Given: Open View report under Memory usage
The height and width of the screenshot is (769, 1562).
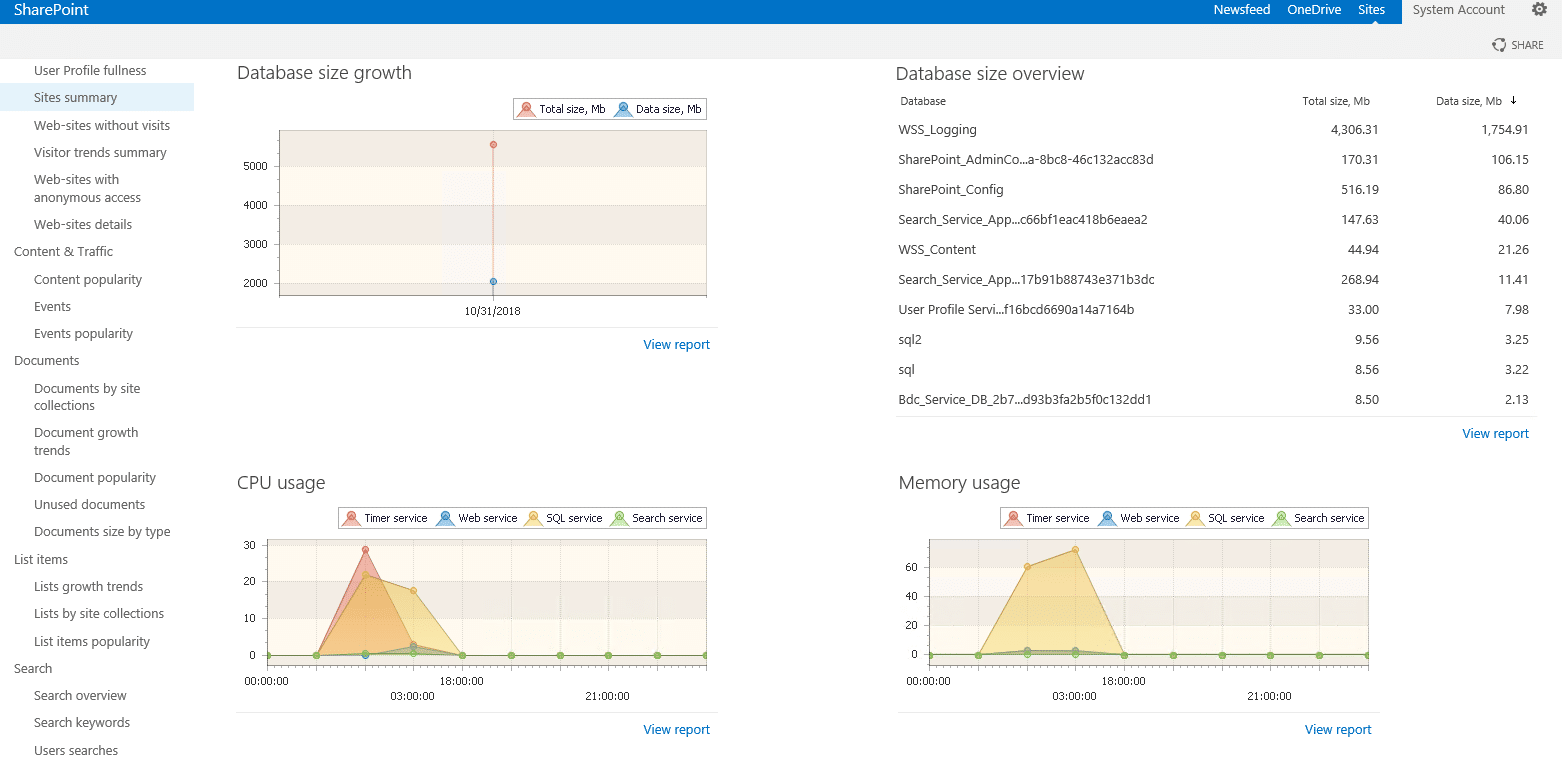Looking at the screenshot, I should pyautogui.click(x=1338, y=730).
